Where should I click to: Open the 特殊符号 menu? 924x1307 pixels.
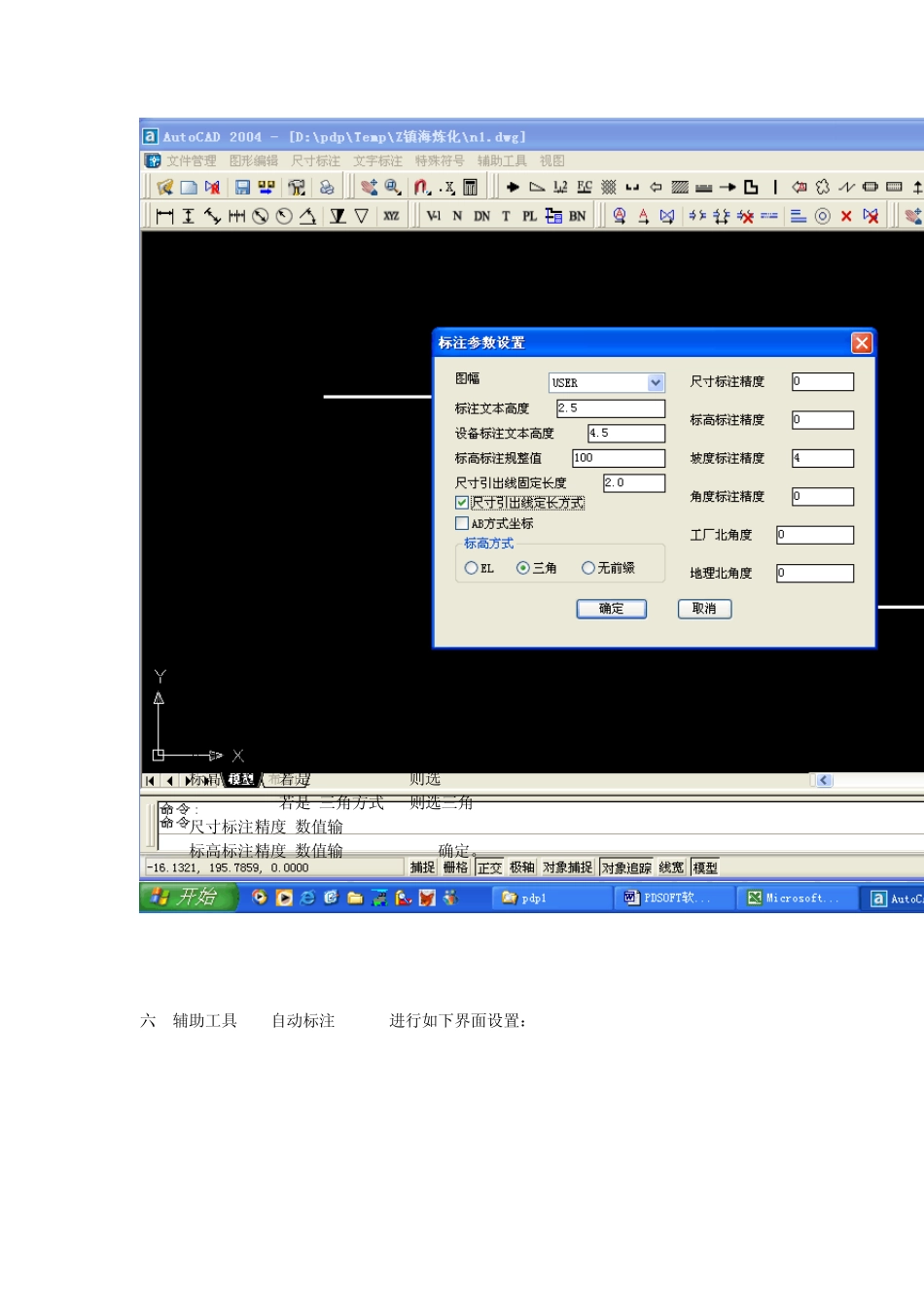pos(440,161)
